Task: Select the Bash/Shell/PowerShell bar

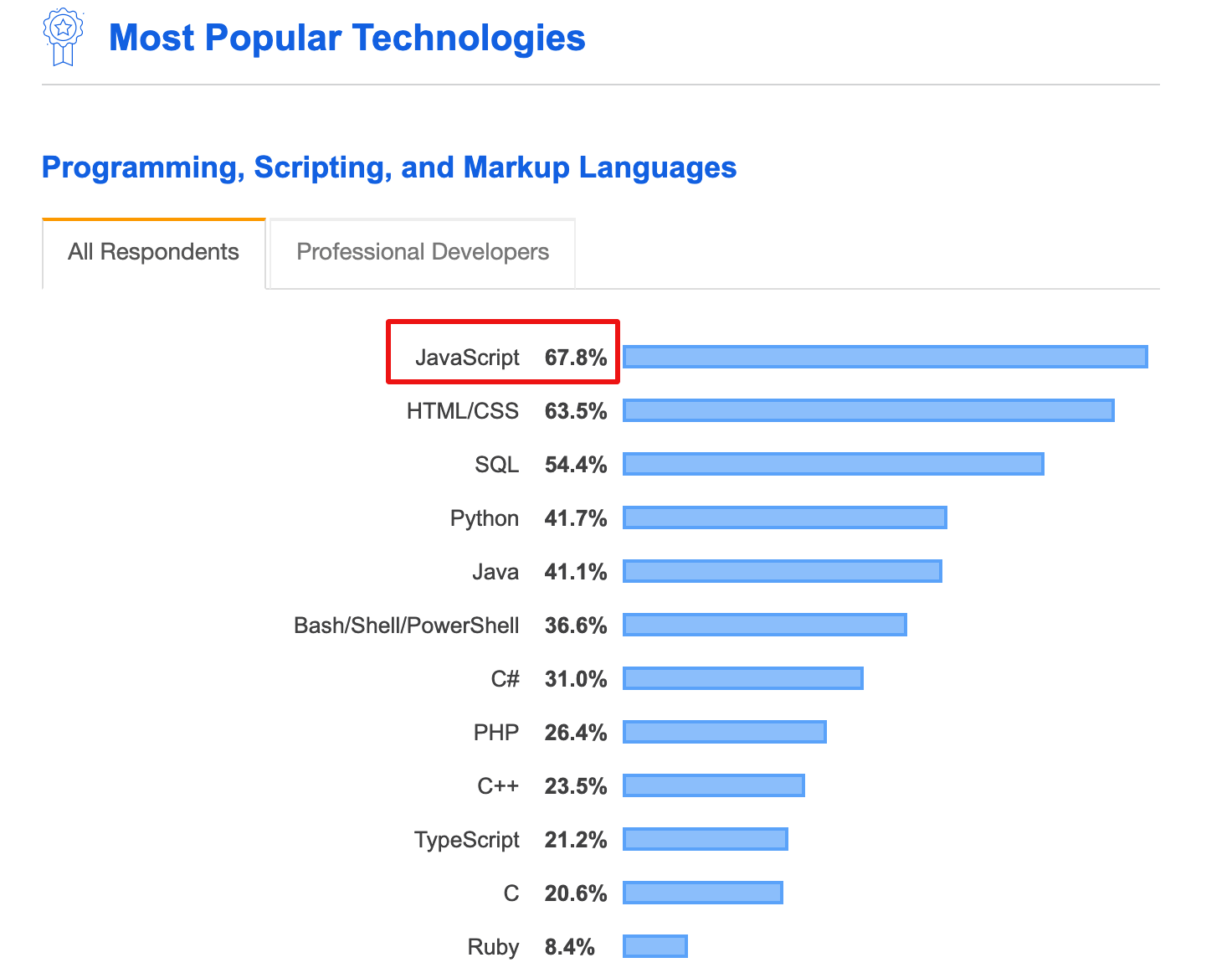Action: pyautogui.click(x=764, y=625)
